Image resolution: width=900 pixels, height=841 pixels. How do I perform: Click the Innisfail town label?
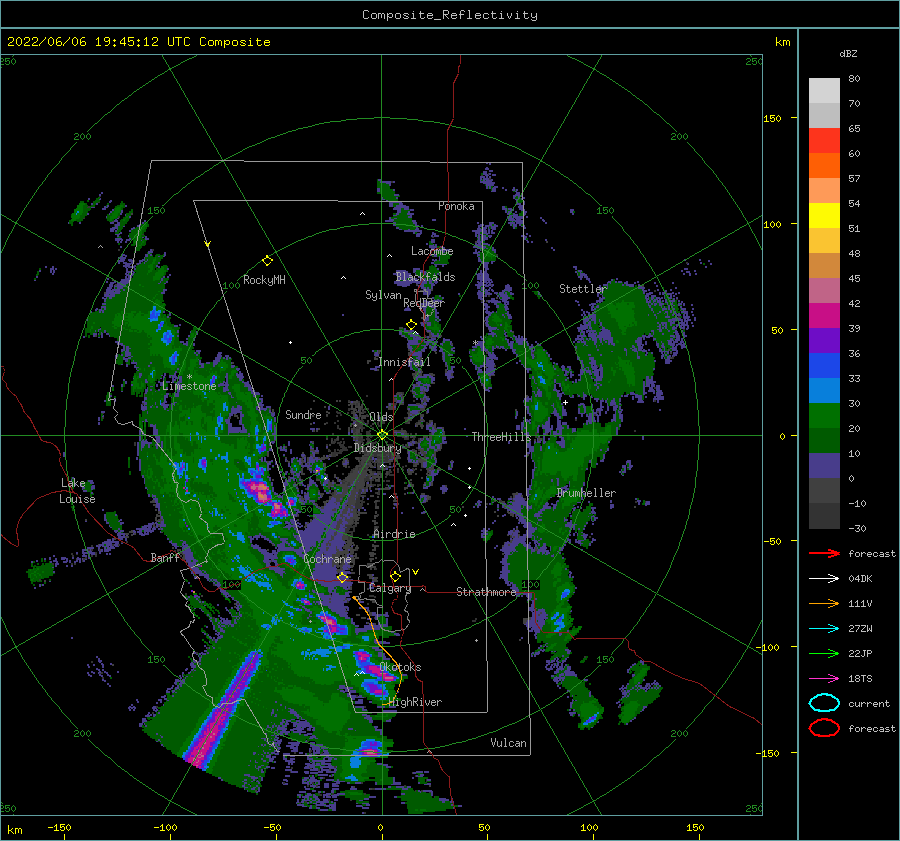click(404, 362)
